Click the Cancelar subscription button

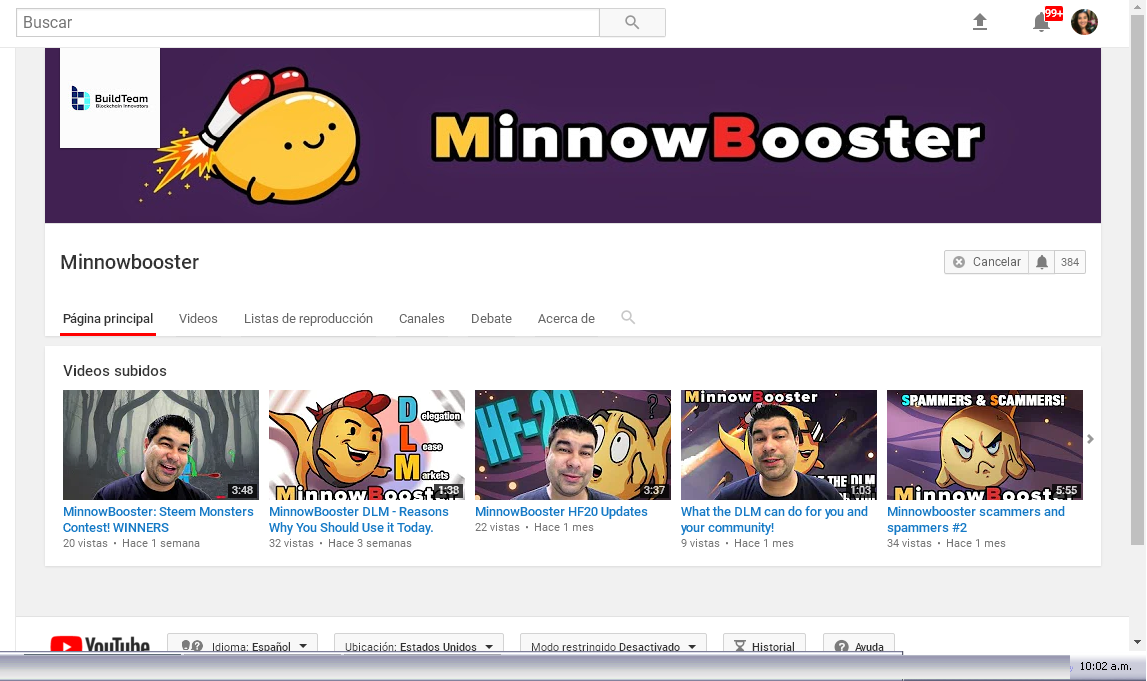tap(987, 262)
